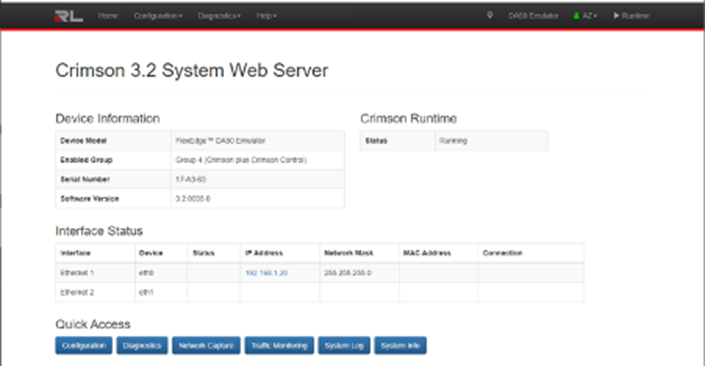Select the FlexEdge DA50 Emulator value cell
The height and width of the screenshot is (366, 705).
258,141
